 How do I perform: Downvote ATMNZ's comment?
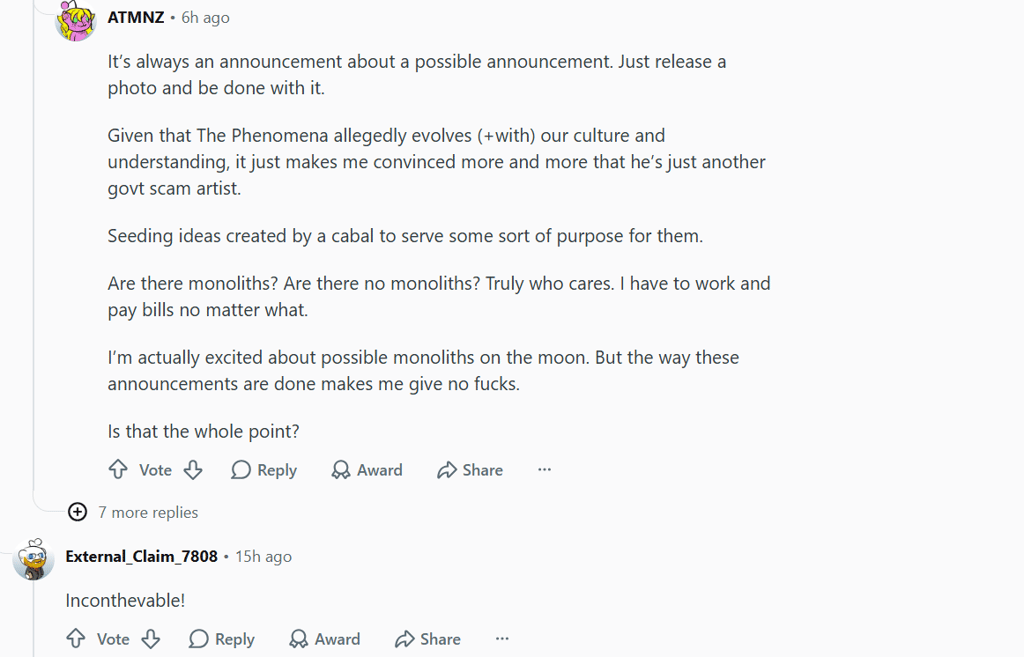(x=193, y=470)
